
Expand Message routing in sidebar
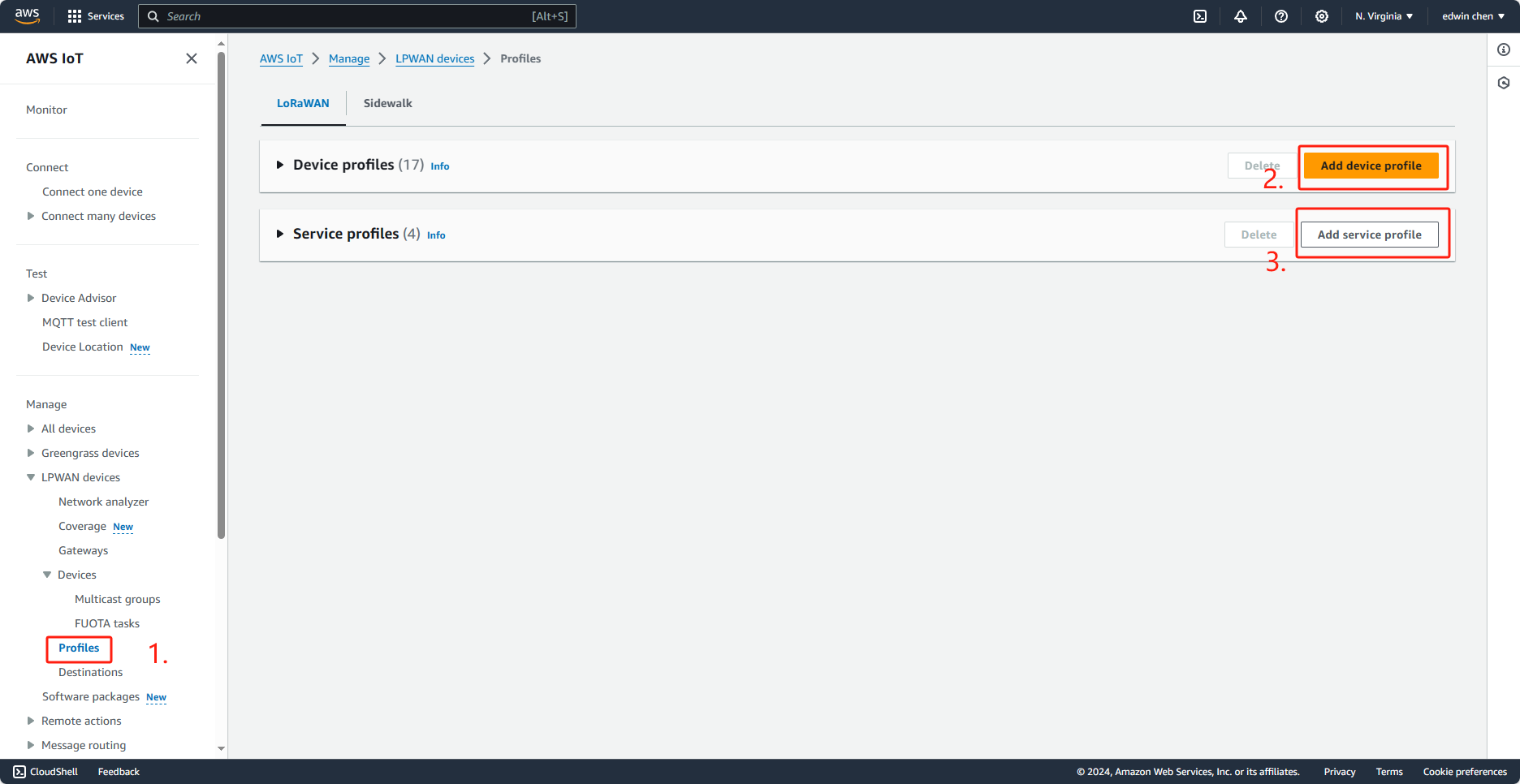pos(31,745)
